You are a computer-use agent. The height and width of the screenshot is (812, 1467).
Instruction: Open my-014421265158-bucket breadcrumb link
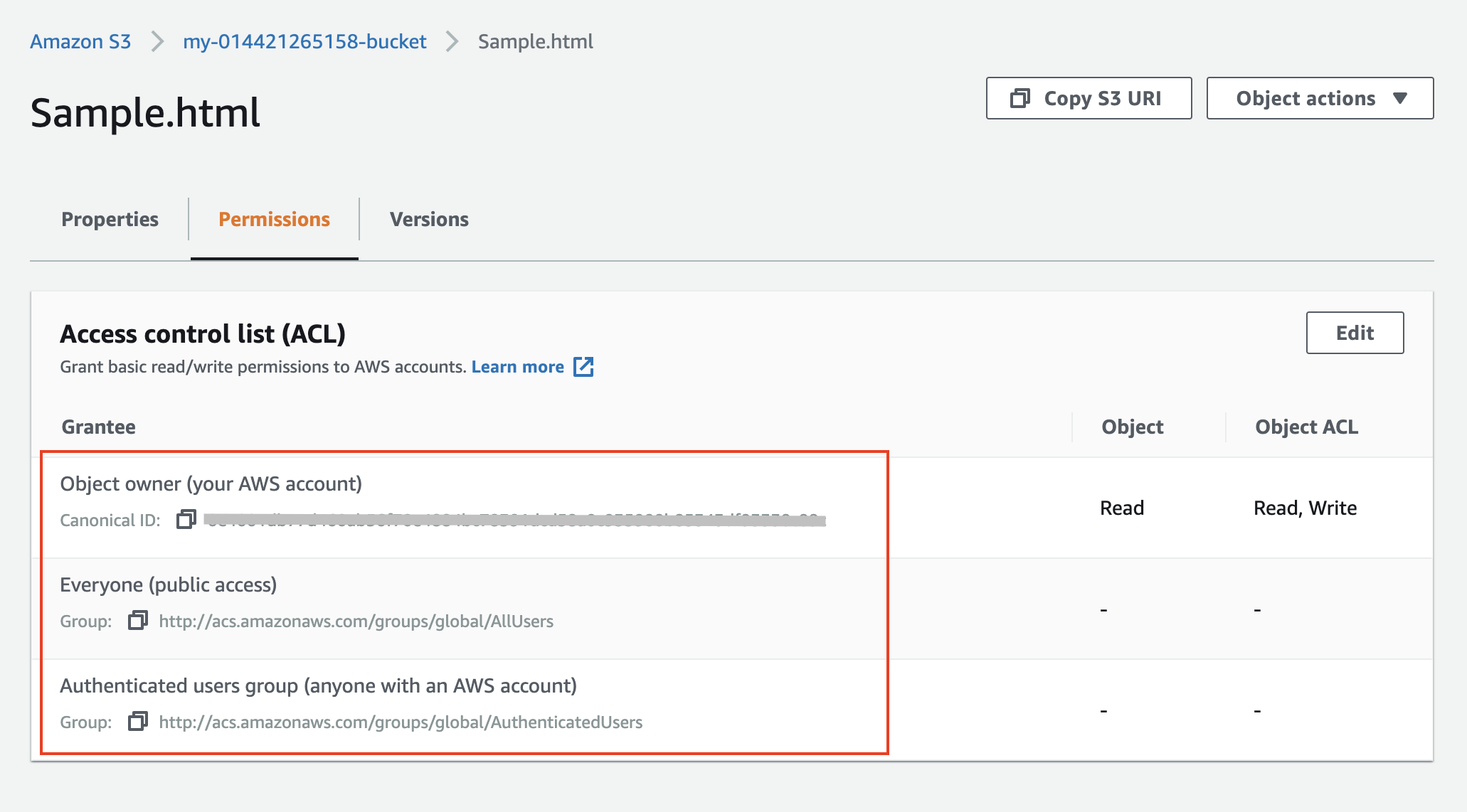click(x=304, y=41)
